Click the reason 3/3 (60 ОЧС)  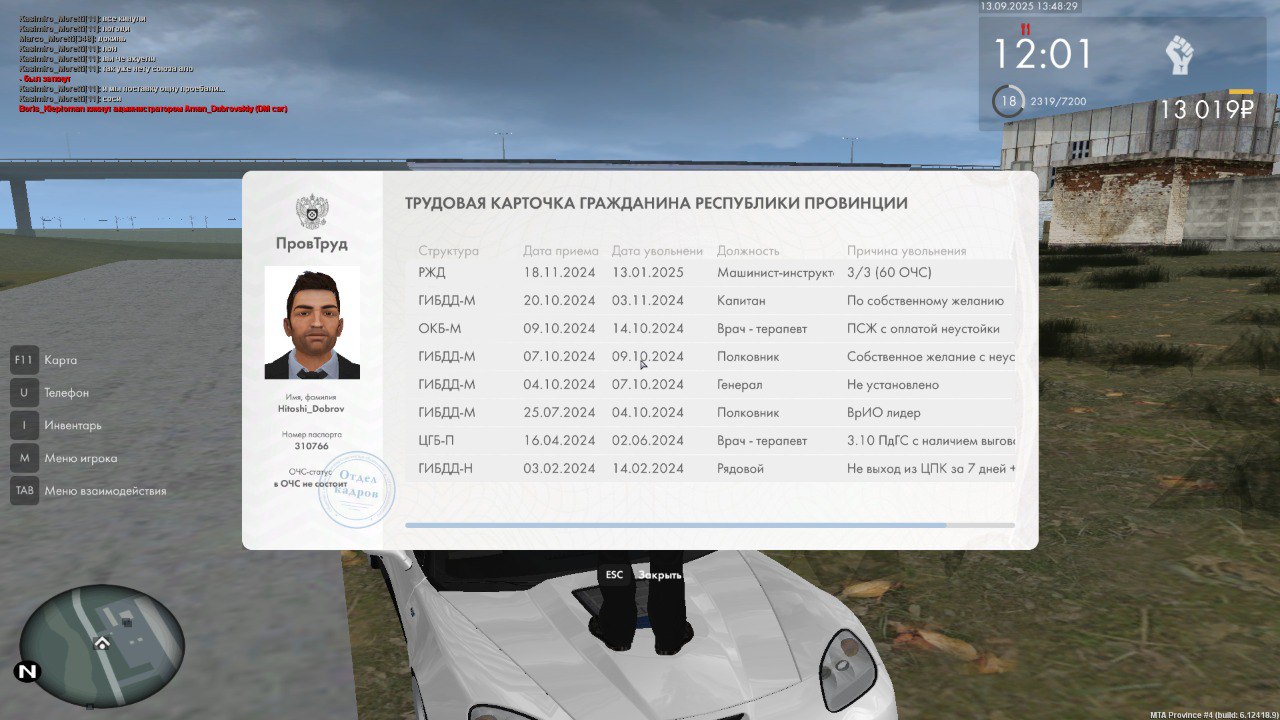(890, 272)
